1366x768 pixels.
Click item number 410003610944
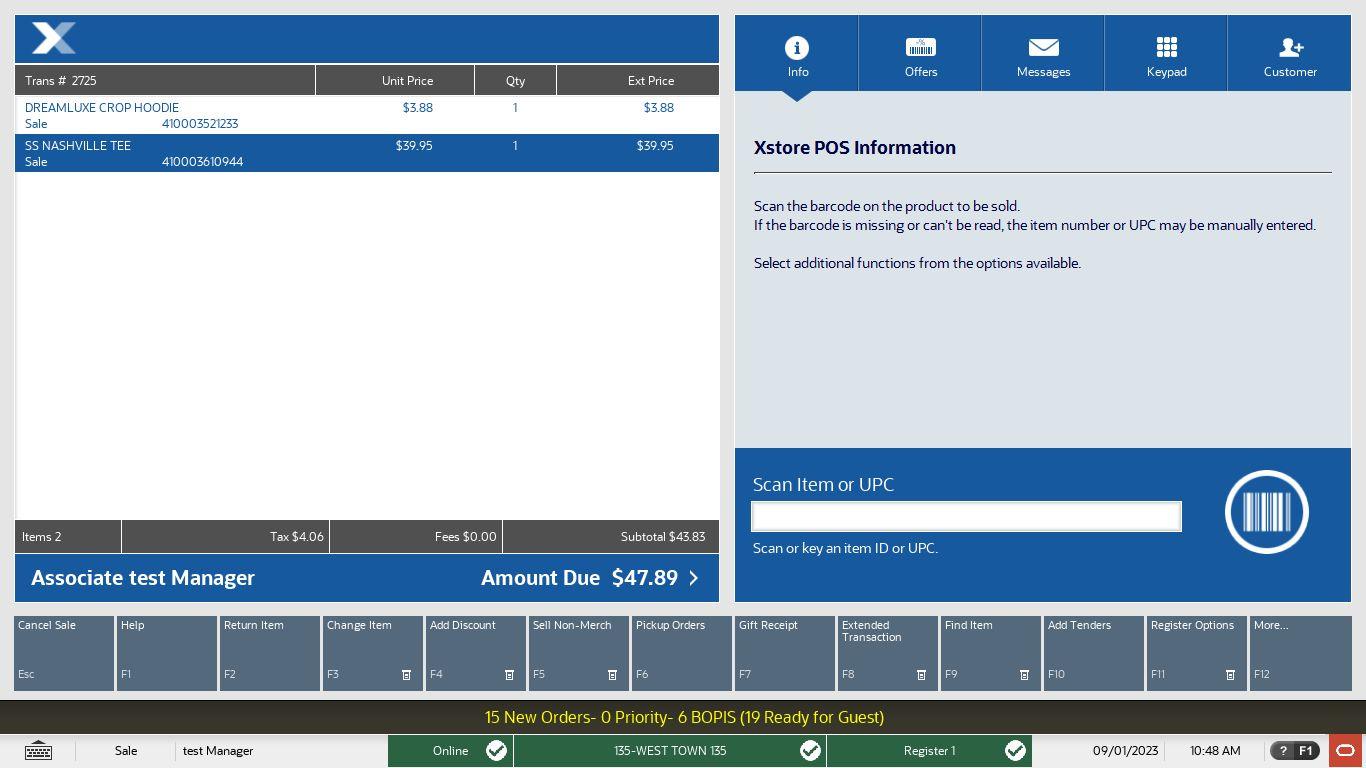[x=202, y=162]
